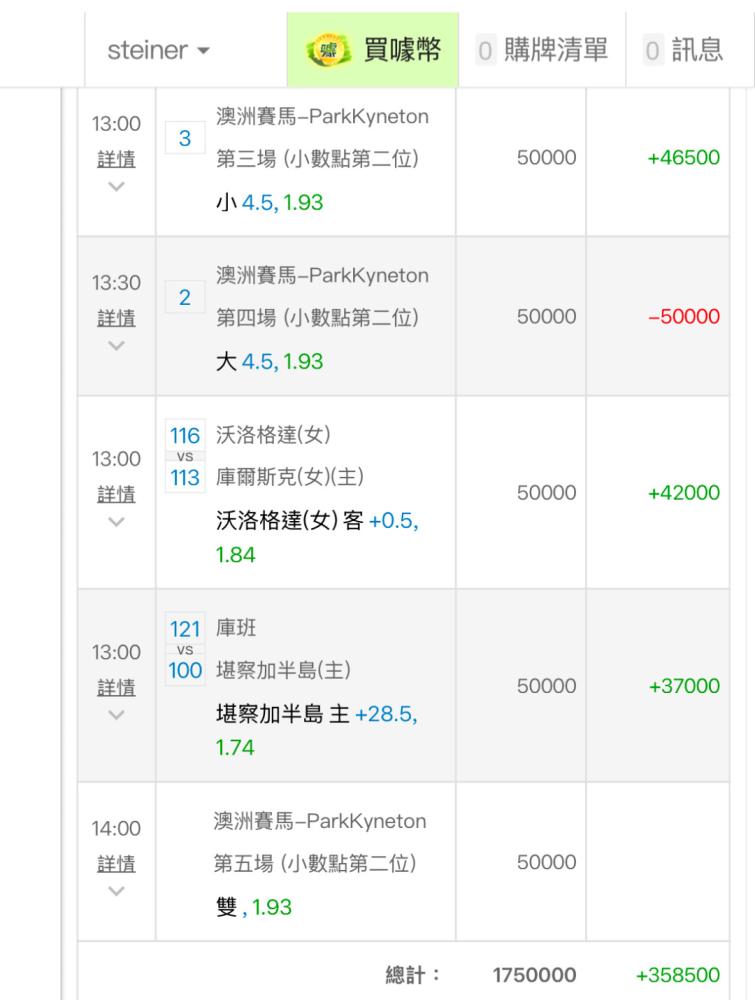Click the 購牌清單 count badge
Image resolution: width=755 pixels, height=1000 pixels.
click(485, 50)
